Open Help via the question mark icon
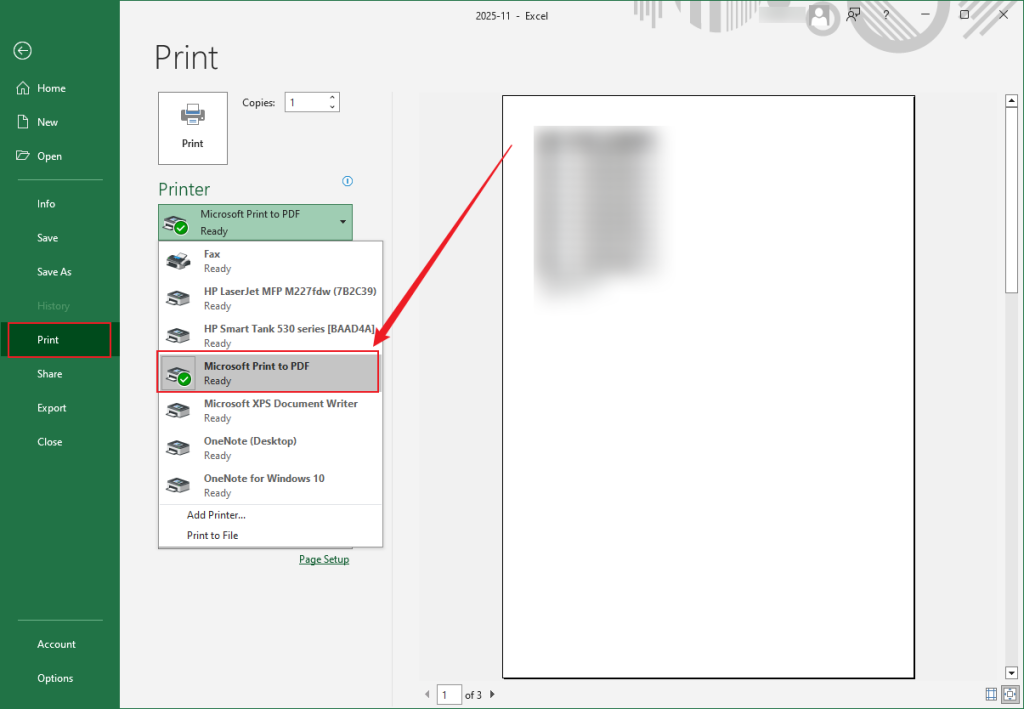 coord(887,15)
